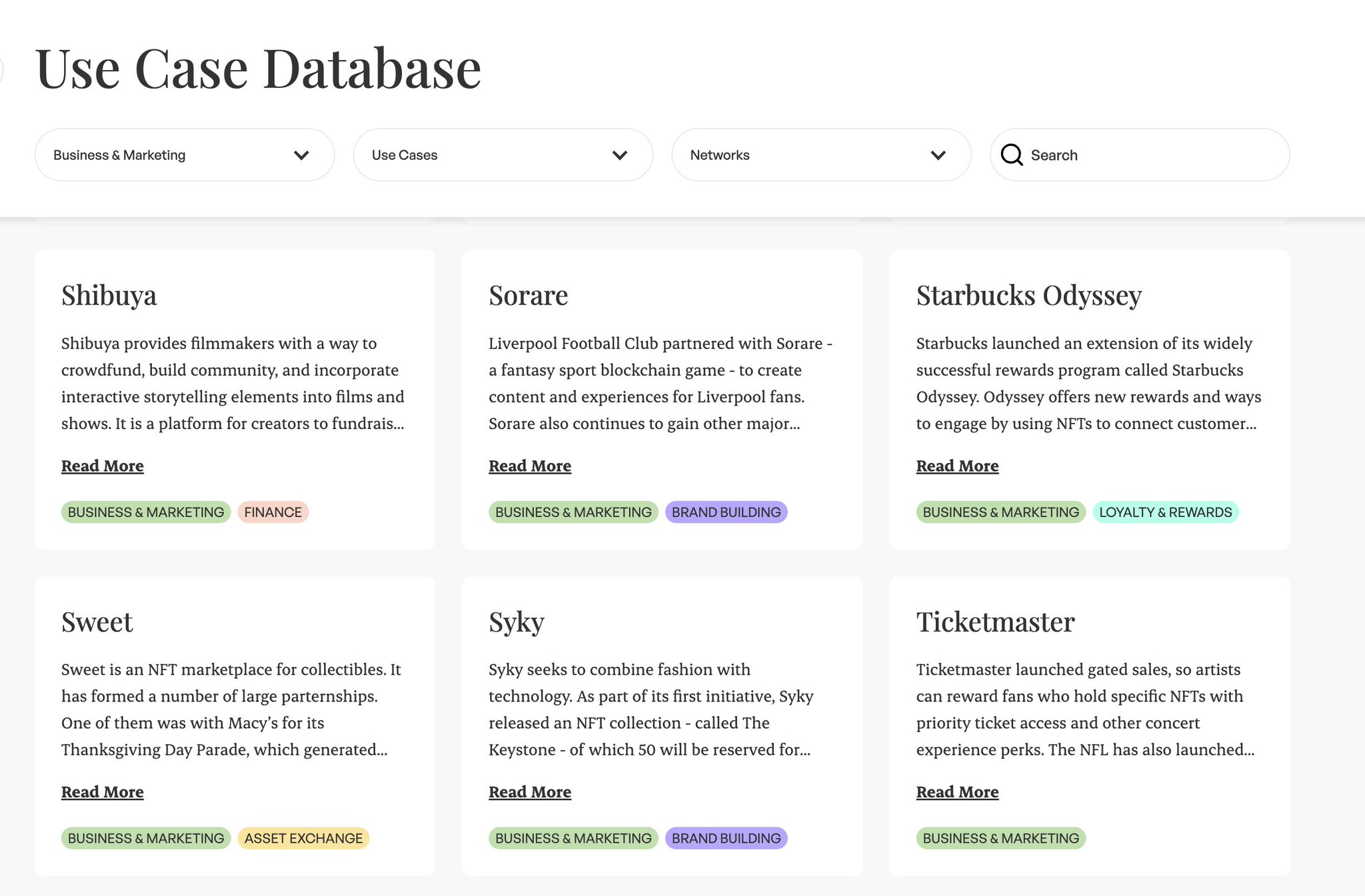This screenshot has height=896, width=1365.
Task: Open Read More link for Shibuya
Action: [x=103, y=466]
